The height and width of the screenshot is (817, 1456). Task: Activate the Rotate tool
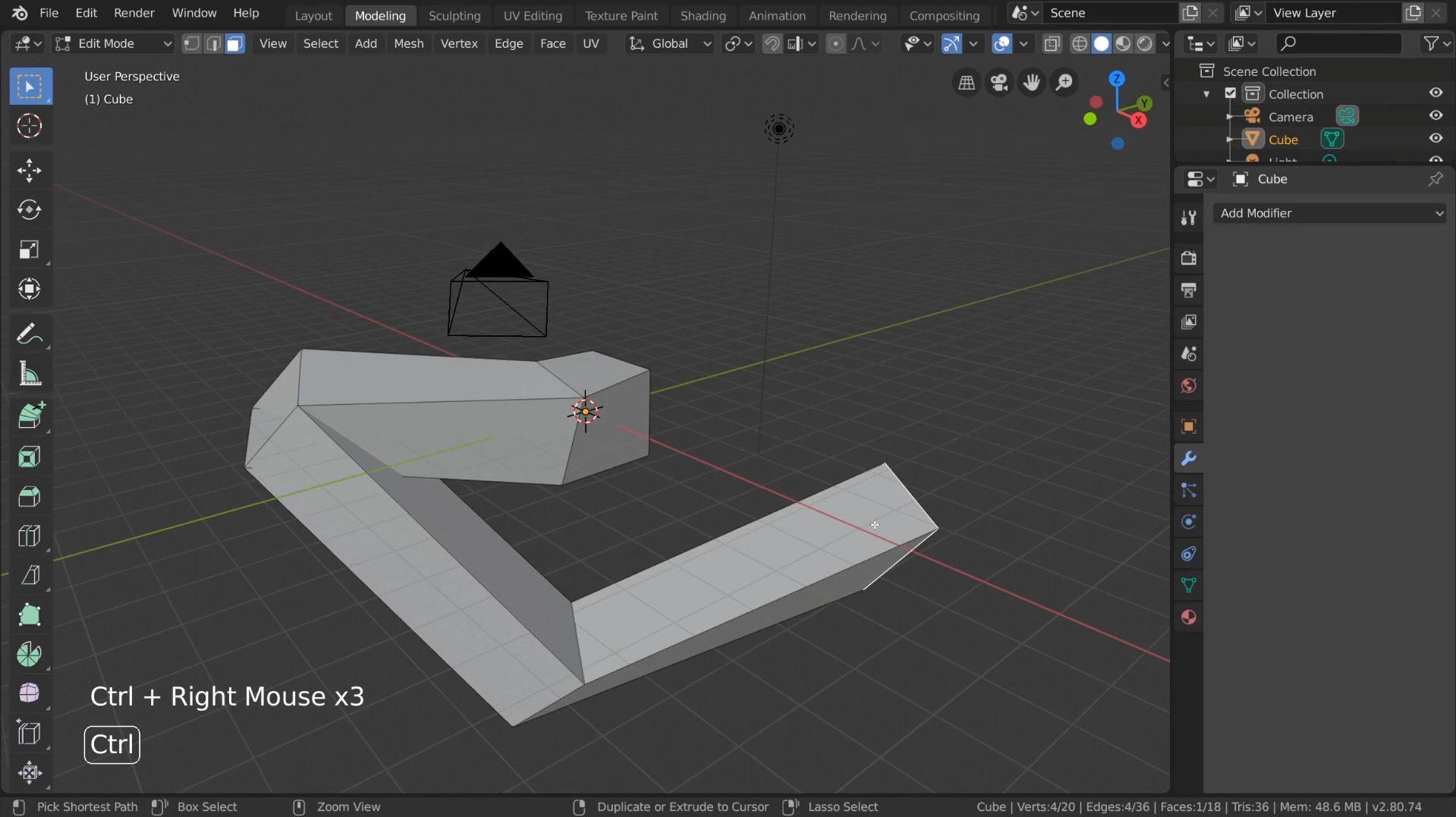click(x=29, y=210)
